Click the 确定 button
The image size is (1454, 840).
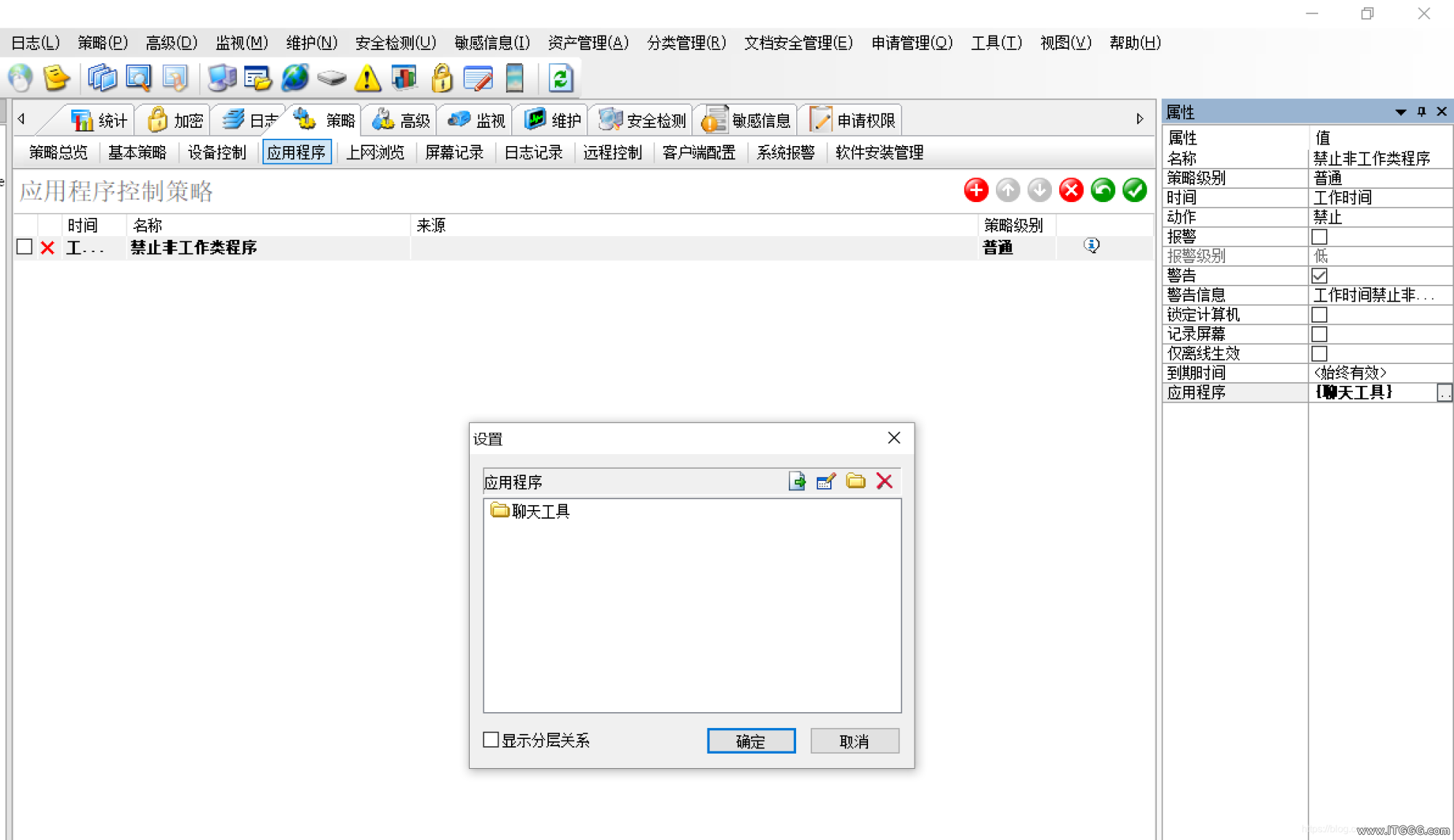coord(751,741)
